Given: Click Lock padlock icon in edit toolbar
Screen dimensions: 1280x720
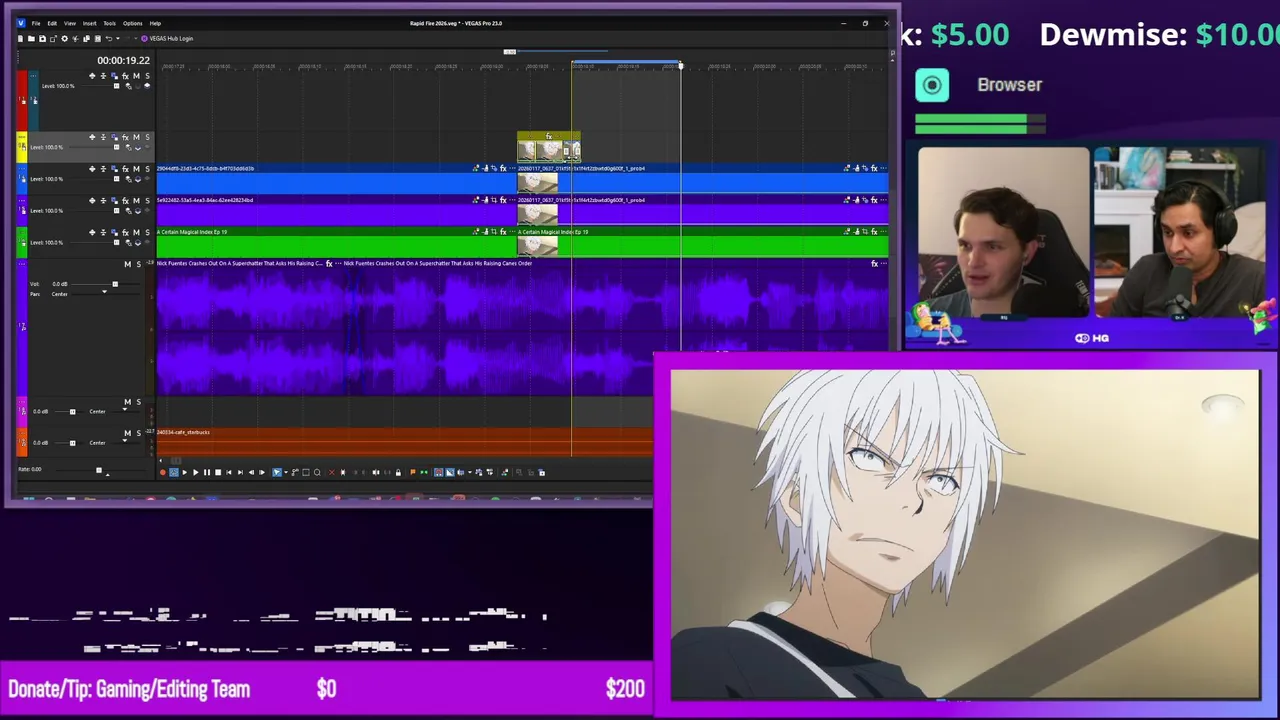Looking at the screenshot, I should coord(398,472).
